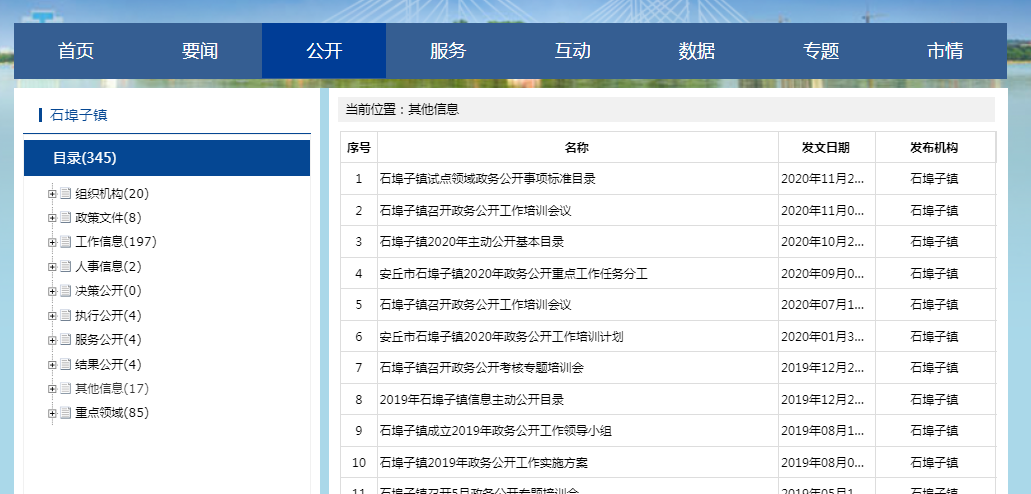This screenshot has height=494, width=1031.
Task: Expand the 结果公开 tree node
Action: [52, 364]
